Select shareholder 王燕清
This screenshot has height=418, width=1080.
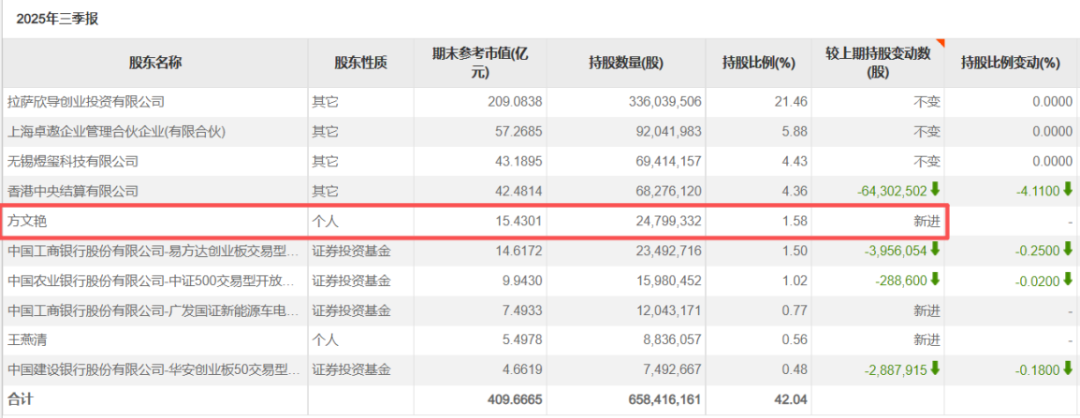(27, 340)
